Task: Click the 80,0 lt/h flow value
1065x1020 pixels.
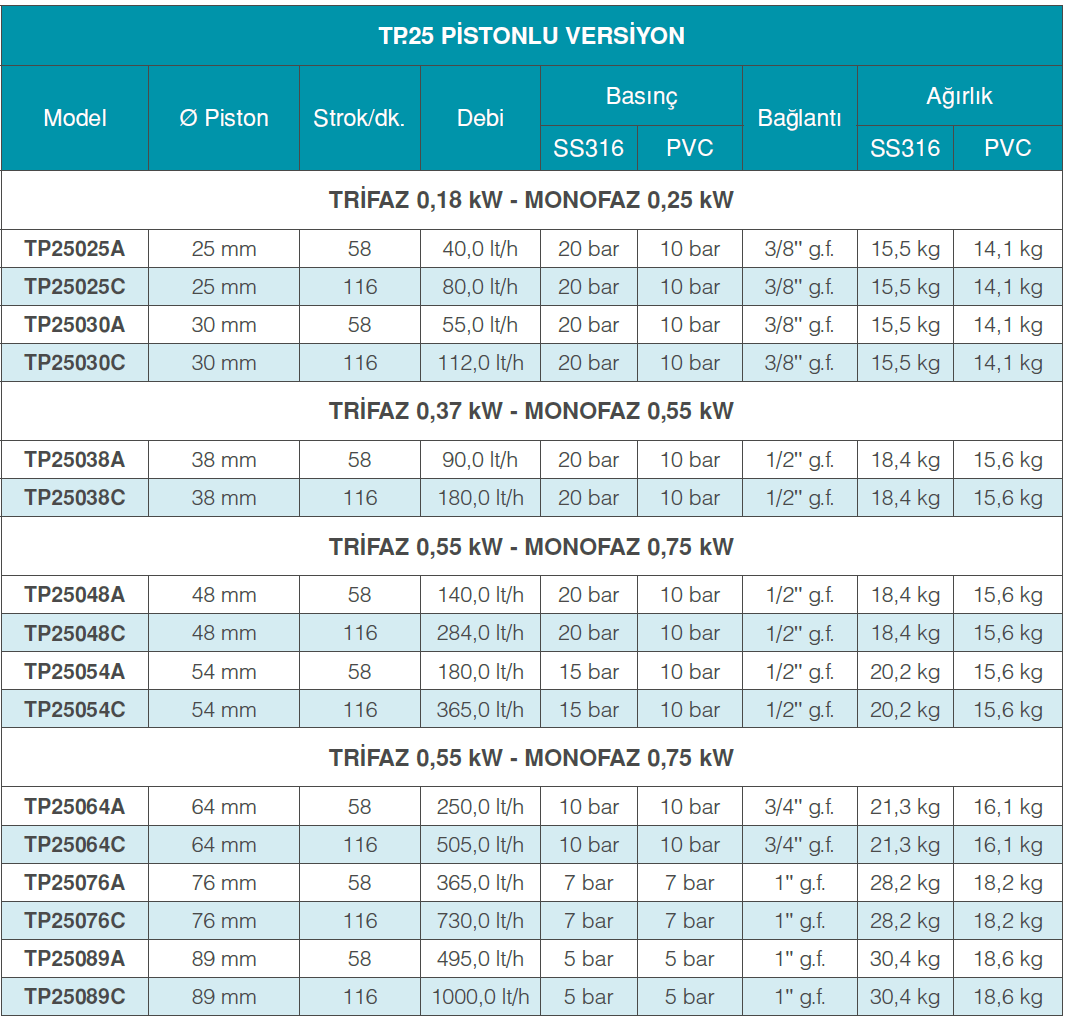Action: point(480,287)
